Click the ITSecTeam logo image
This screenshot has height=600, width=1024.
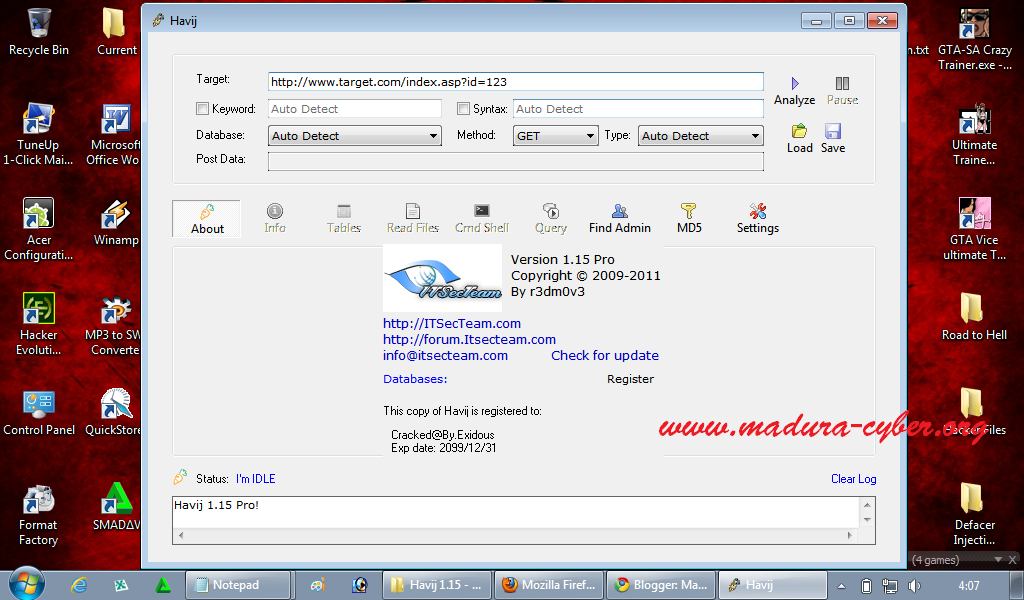tap(442, 278)
